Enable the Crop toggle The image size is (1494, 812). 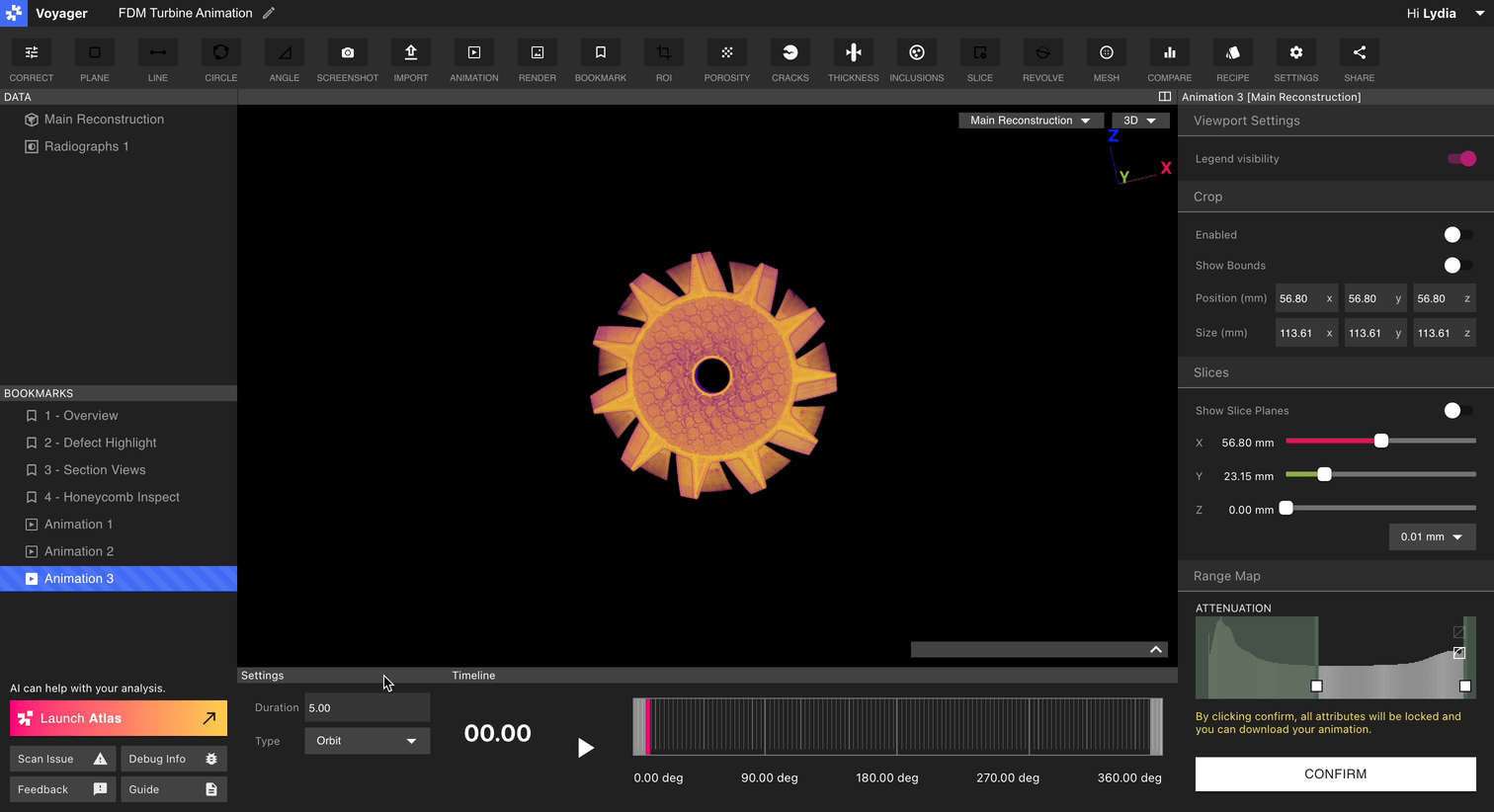pyautogui.click(x=1457, y=235)
